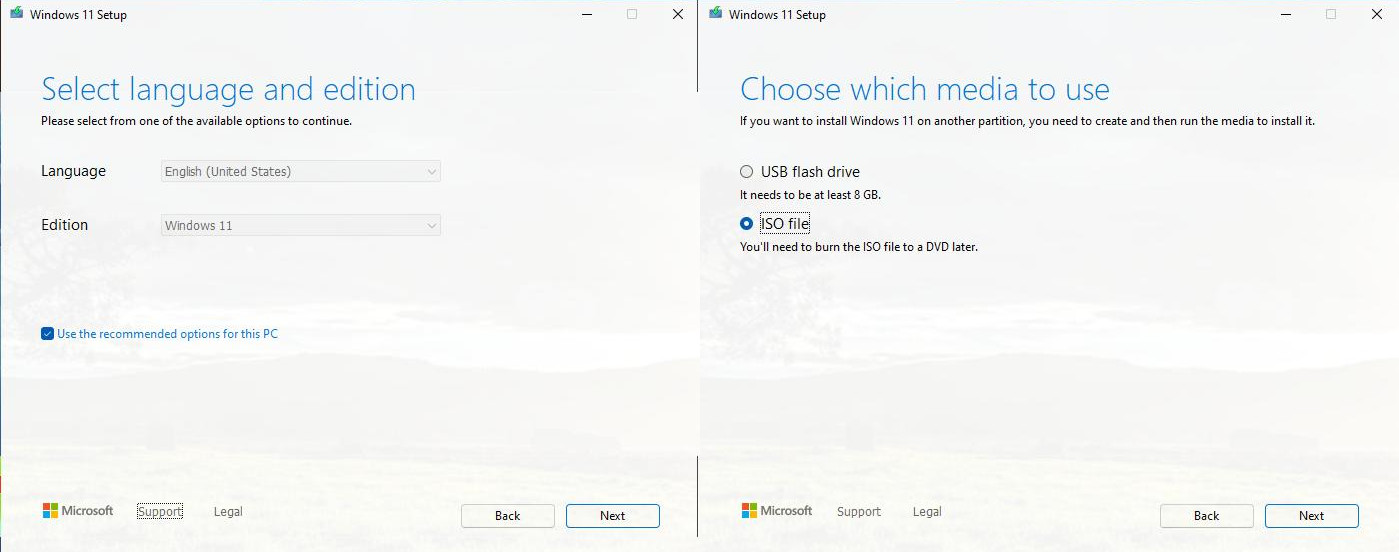Minimize the right Windows 11 Setup window
1399x552 pixels.
(x=1285, y=14)
